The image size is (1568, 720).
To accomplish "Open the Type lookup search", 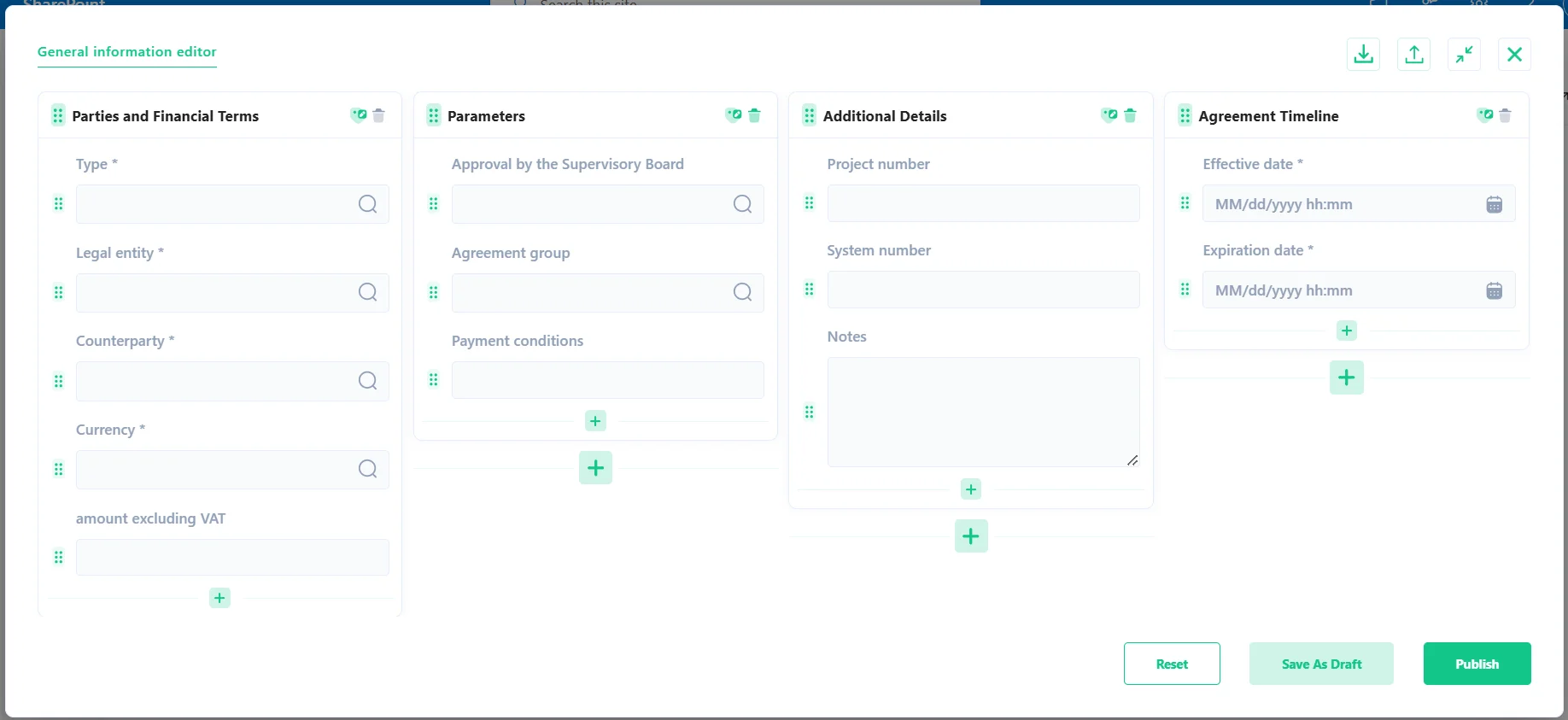I will [x=367, y=204].
